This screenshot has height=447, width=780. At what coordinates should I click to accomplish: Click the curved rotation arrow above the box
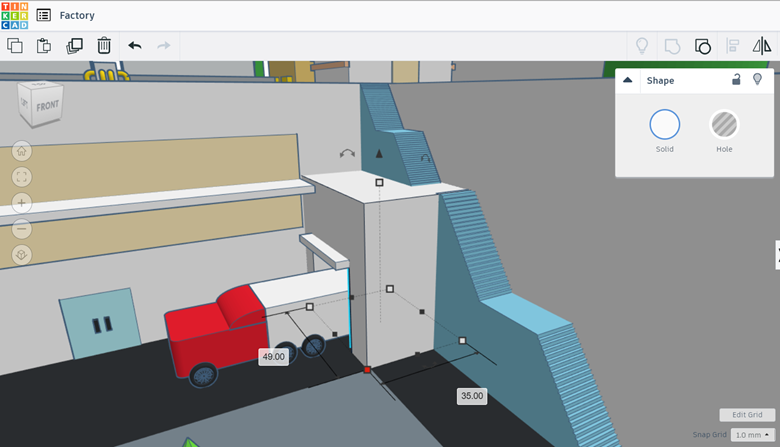[347, 154]
